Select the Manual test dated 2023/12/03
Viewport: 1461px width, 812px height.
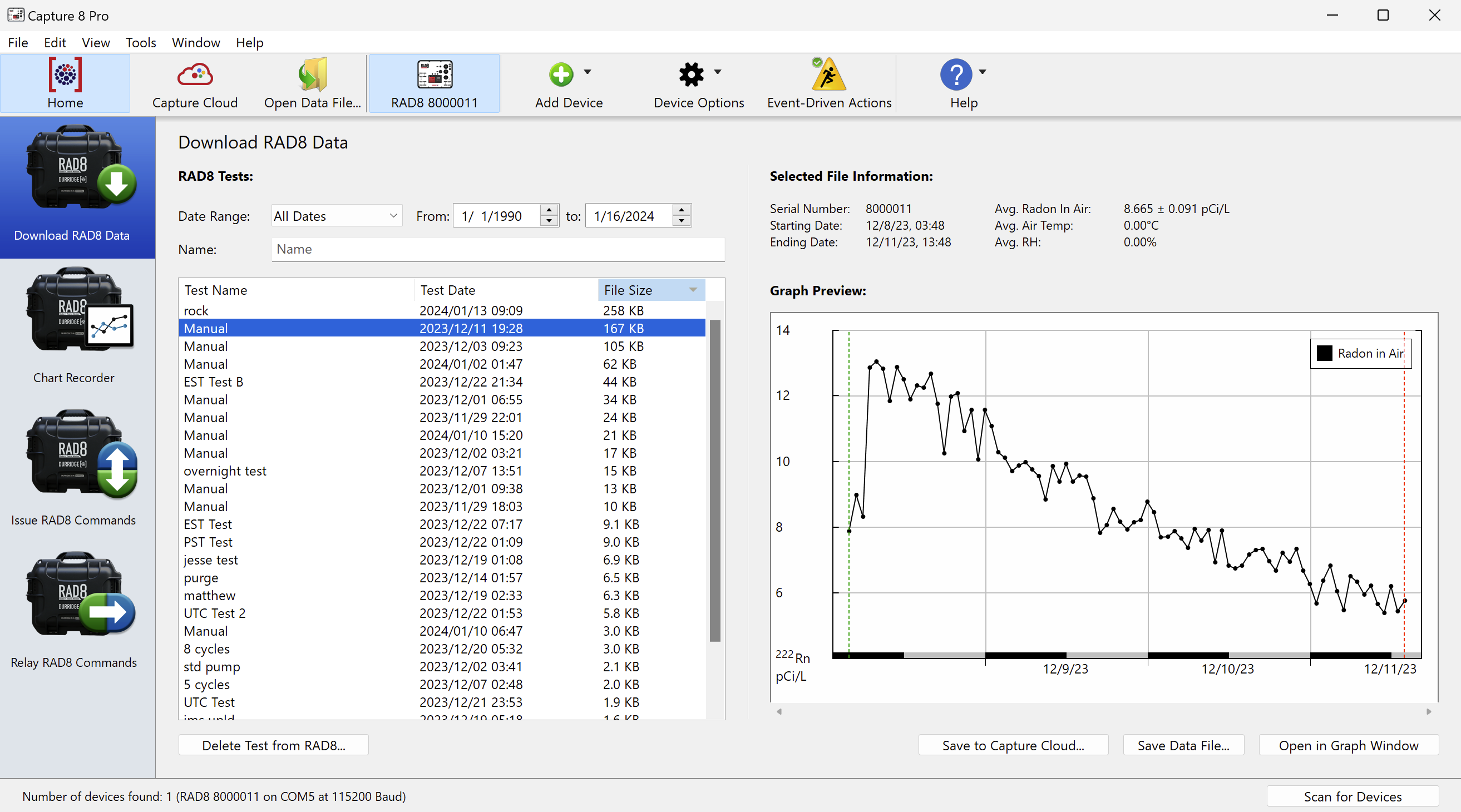pos(397,346)
